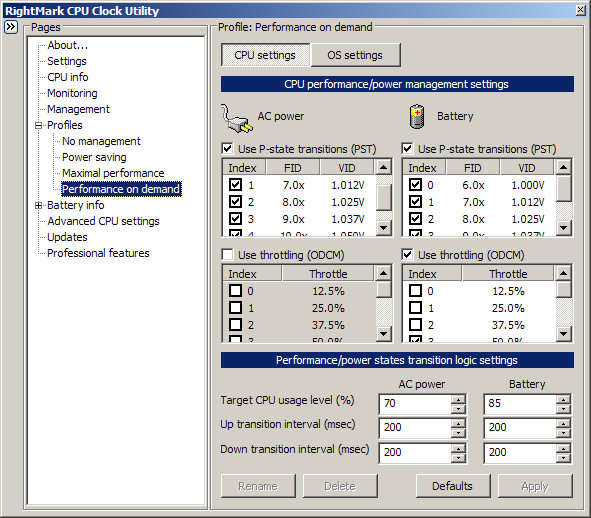591x518 pixels.
Task: Click the Battery icon
Action: pos(417,116)
